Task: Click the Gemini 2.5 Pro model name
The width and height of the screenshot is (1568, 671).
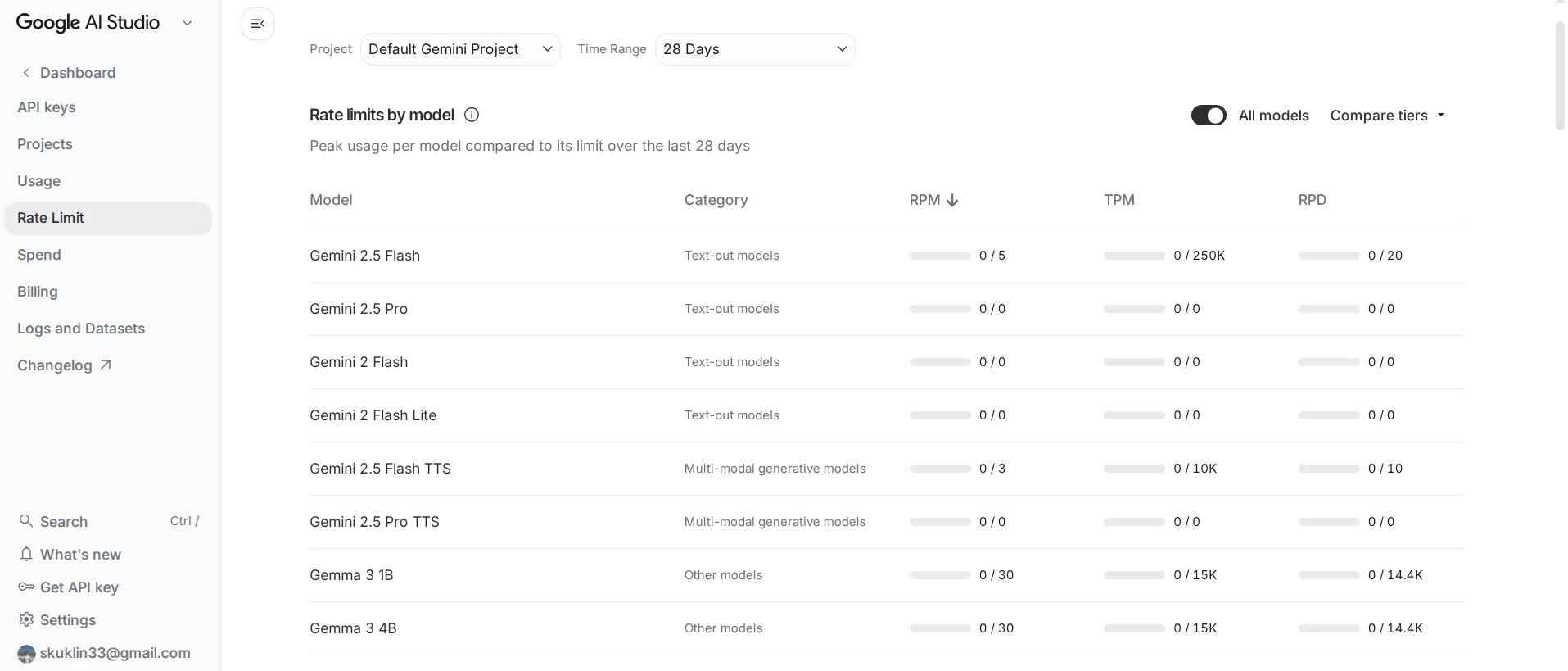Action: [x=359, y=309]
